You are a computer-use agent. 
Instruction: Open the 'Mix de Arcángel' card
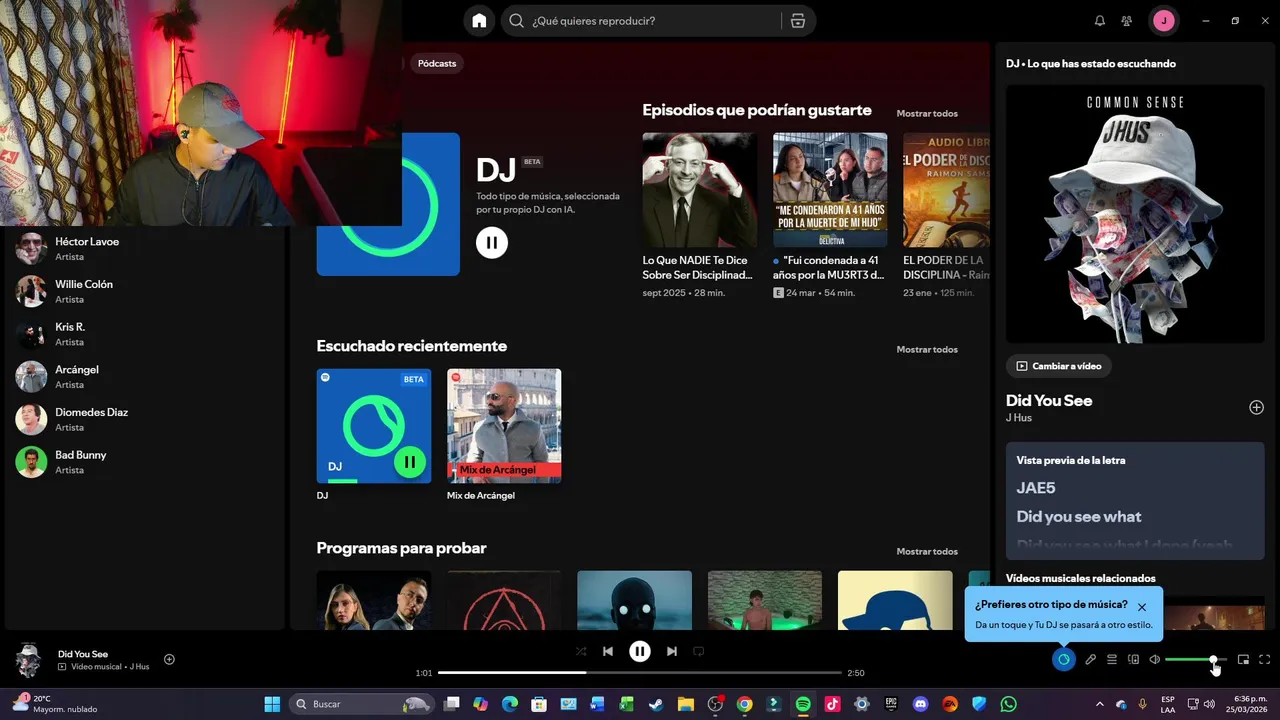pos(504,435)
